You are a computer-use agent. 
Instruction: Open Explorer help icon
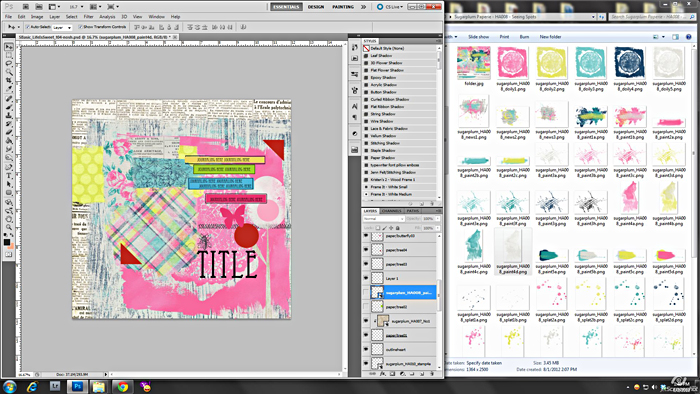[688, 37]
